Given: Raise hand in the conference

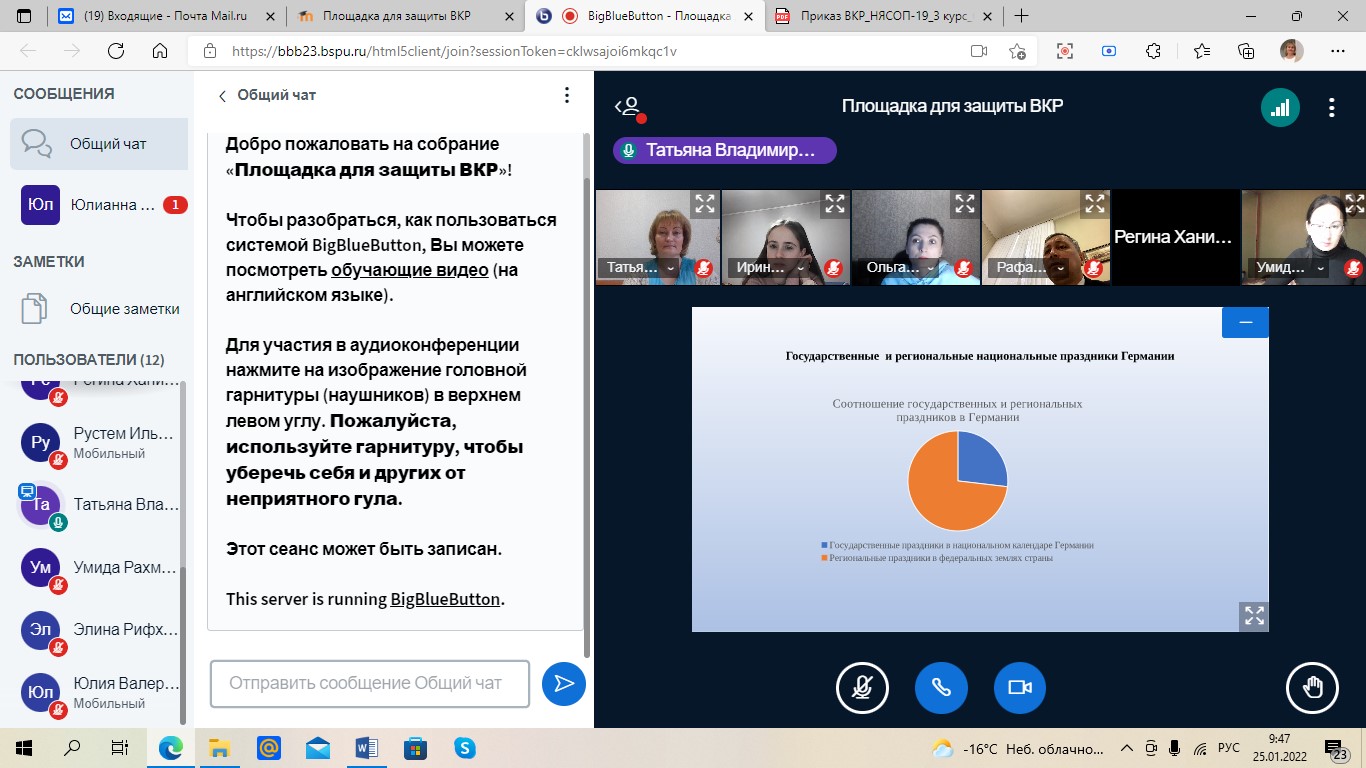Looking at the screenshot, I should point(1311,688).
